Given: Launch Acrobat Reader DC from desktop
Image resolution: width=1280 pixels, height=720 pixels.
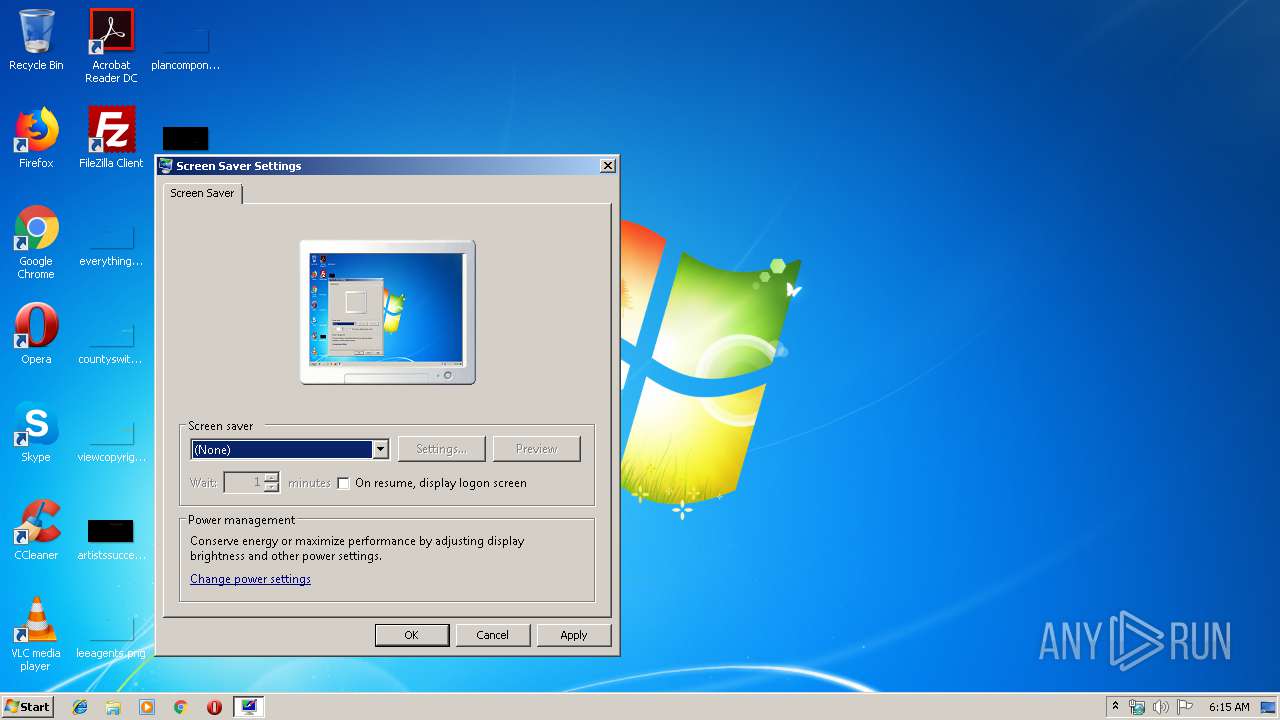Looking at the screenshot, I should (x=111, y=46).
